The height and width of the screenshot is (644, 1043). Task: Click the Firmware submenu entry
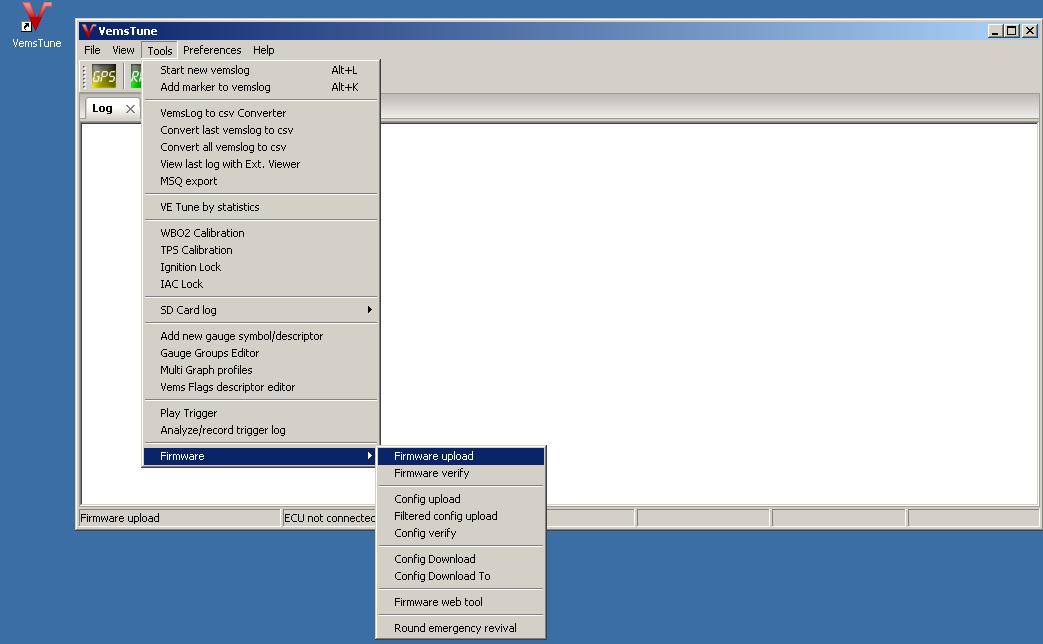point(261,456)
